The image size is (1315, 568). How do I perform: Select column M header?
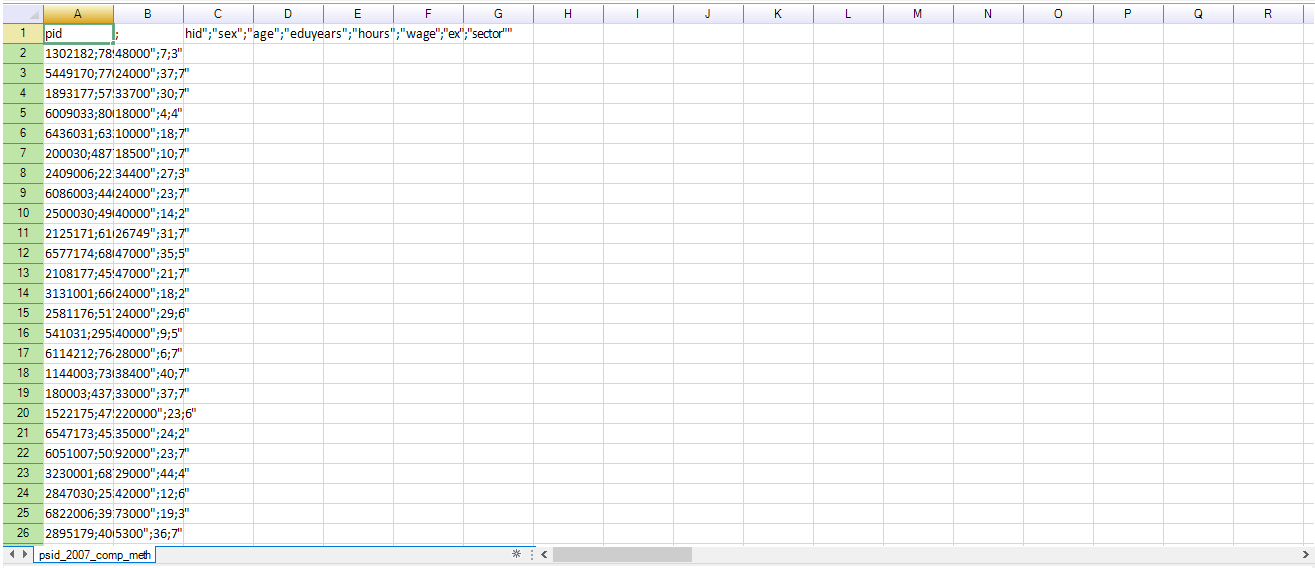tap(917, 14)
